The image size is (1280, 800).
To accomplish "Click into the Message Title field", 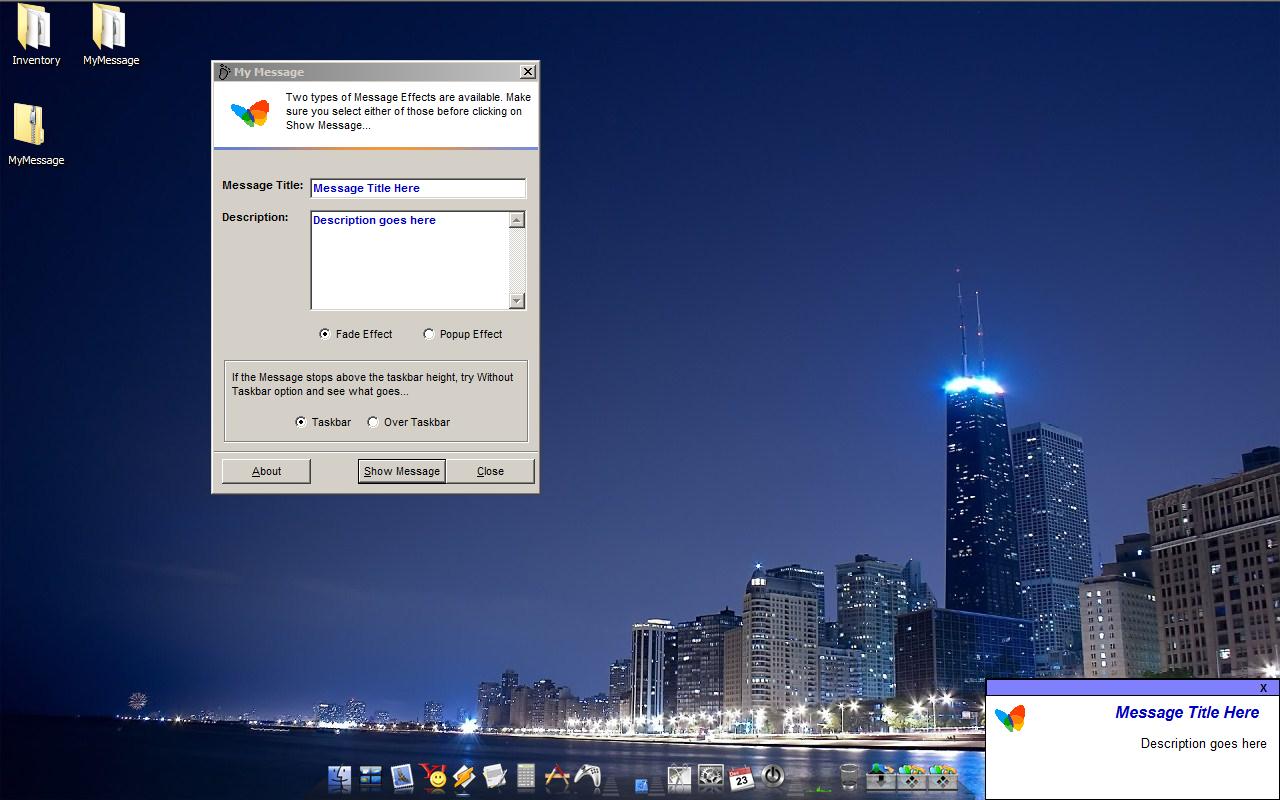I will coord(417,188).
